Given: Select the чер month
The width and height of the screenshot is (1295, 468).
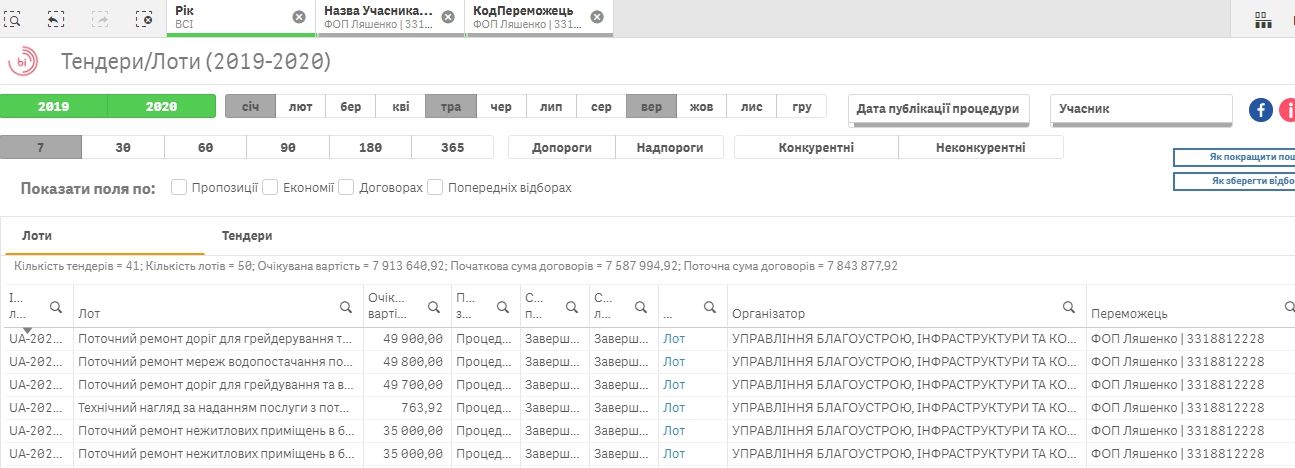Looking at the screenshot, I should (x=501, y=107).
